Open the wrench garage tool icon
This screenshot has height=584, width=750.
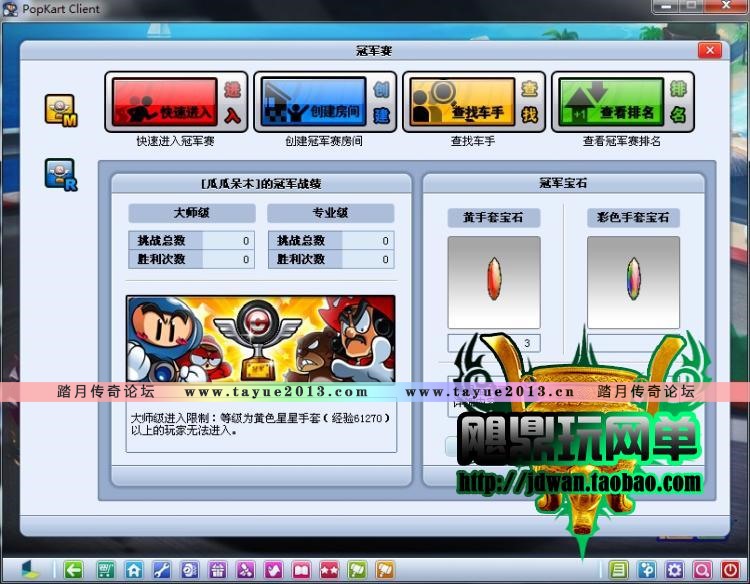coord(162,570)
